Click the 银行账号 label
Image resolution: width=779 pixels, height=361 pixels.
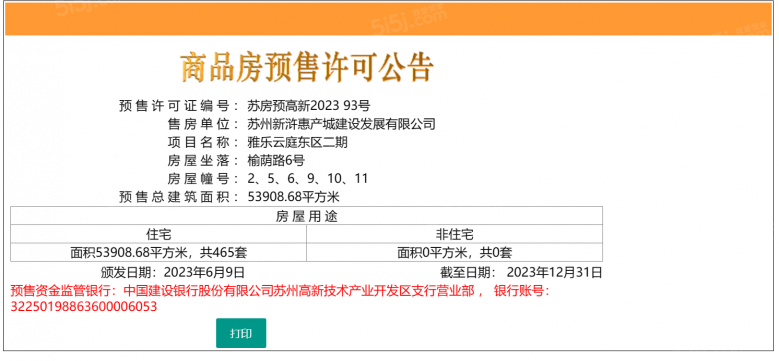tap(522, 290)
